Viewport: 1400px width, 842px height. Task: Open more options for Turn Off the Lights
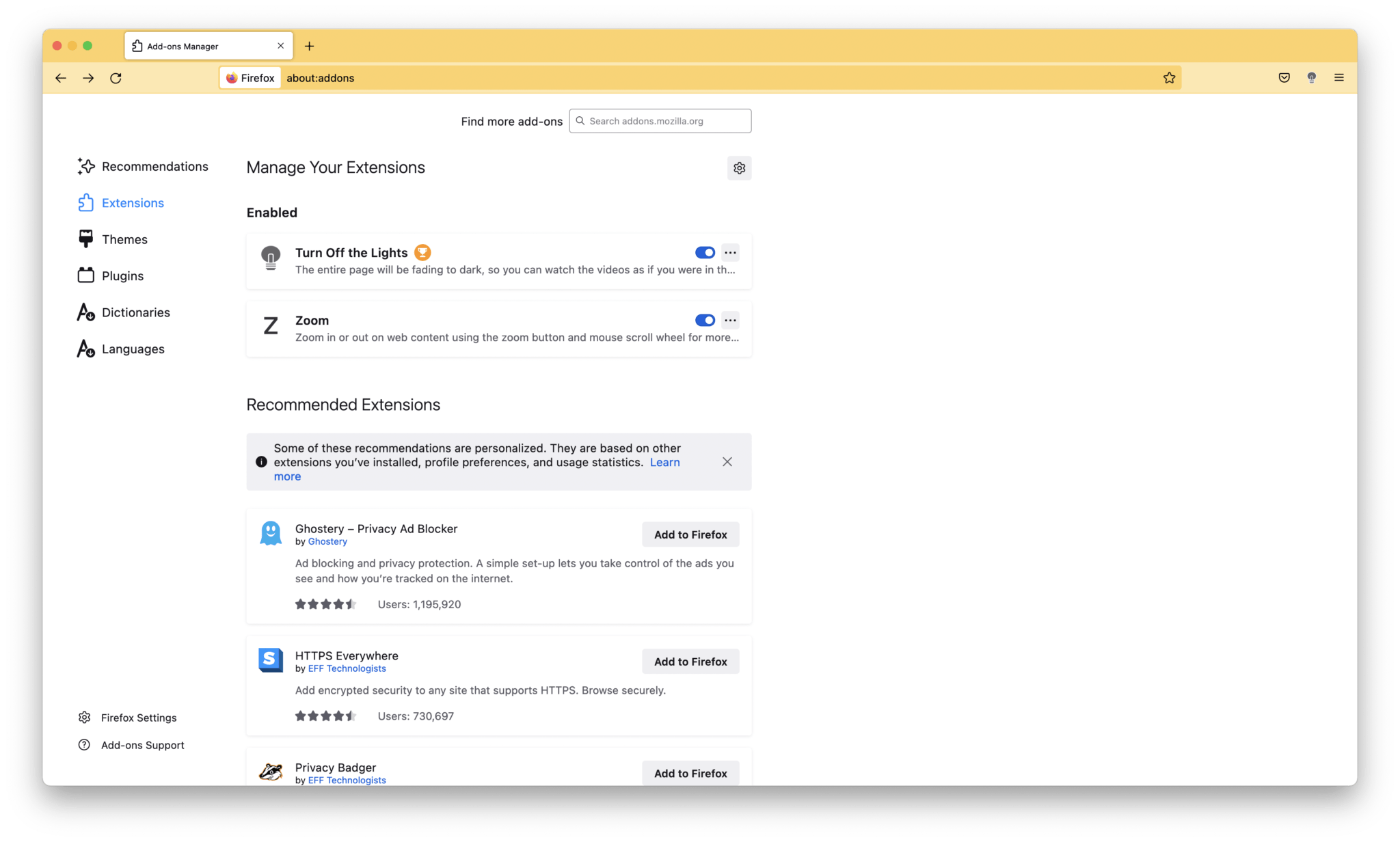click(730, 253)
